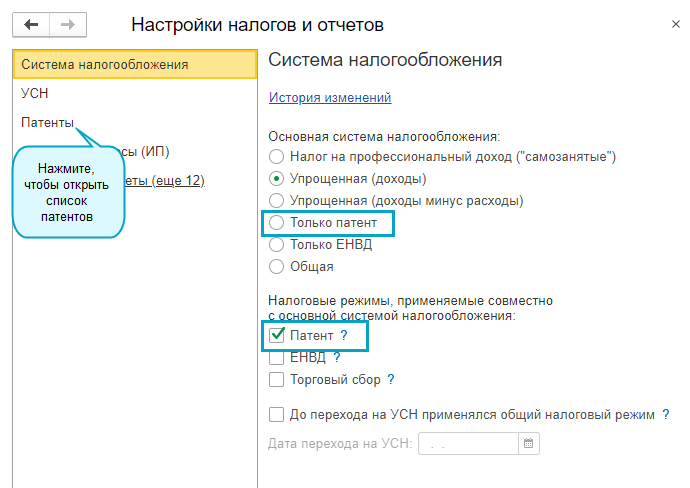Viewport: 690px width, 488px height.
Task: Show help for Торговый сбор
Action: (391, 379)
